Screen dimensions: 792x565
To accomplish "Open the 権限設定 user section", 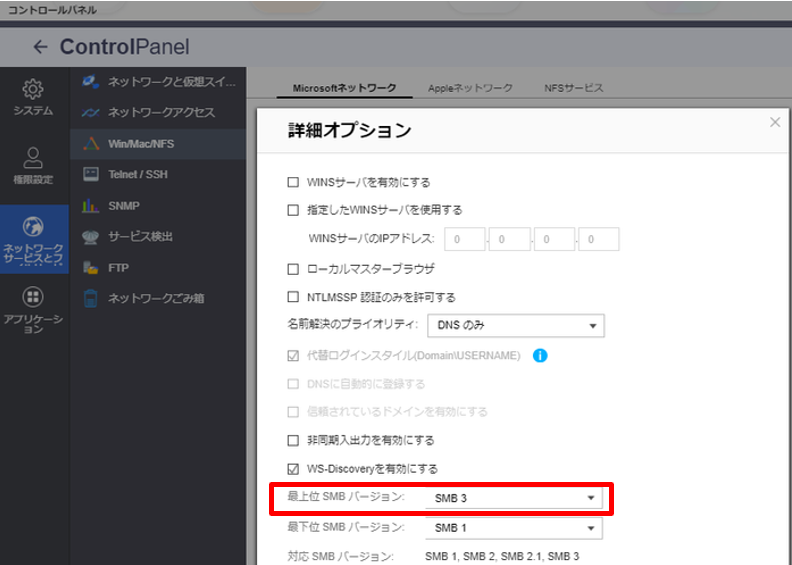I will coord(33,165).
